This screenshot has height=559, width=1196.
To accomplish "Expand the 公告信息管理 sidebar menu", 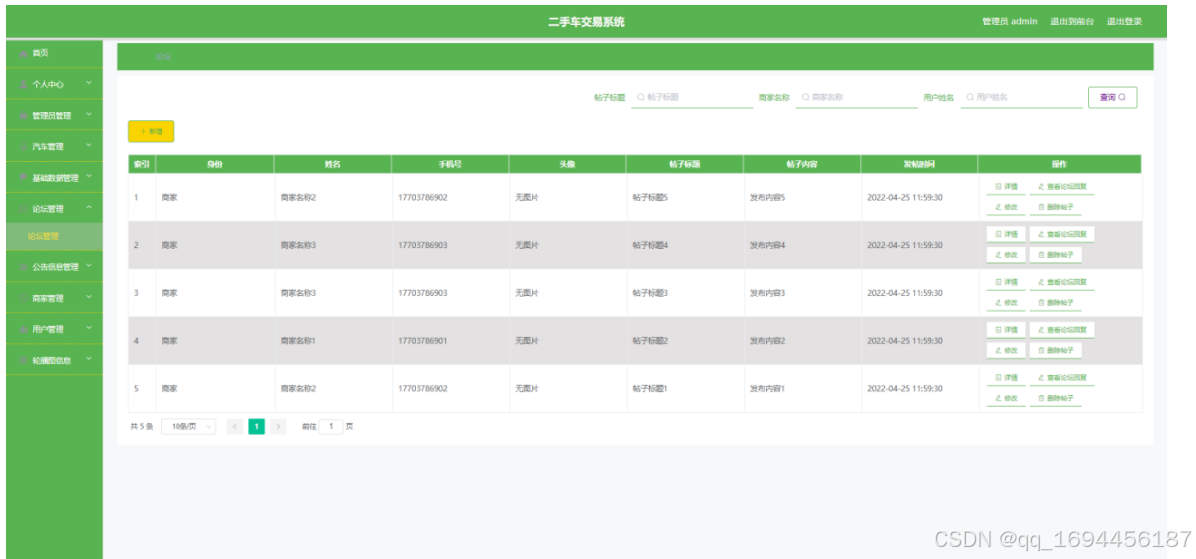I will click(53, 267).
